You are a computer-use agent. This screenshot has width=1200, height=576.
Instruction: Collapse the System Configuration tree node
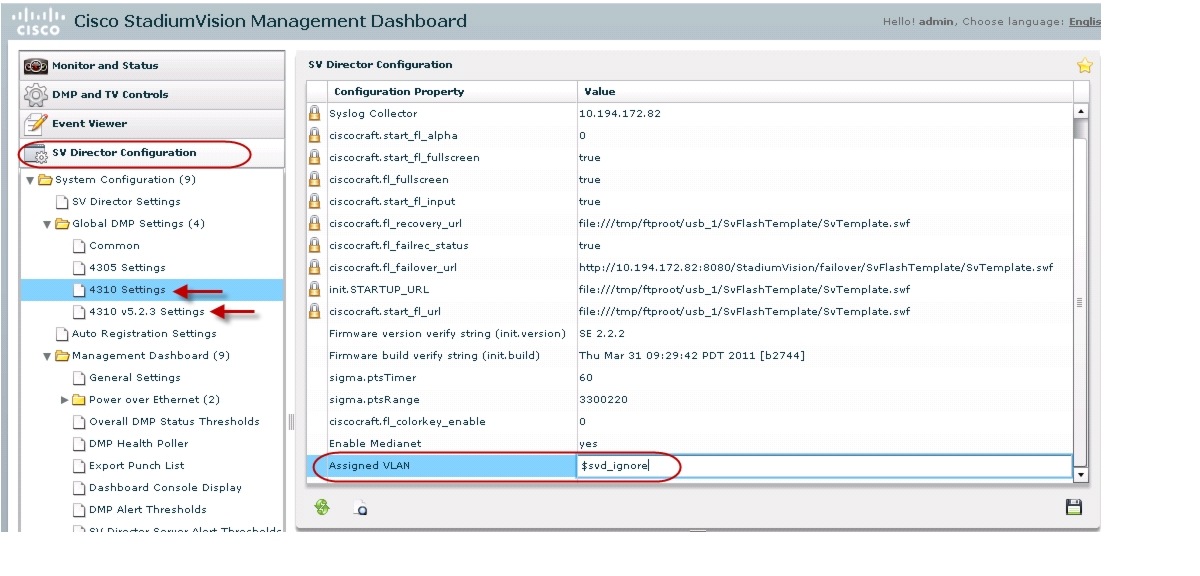point(30,180)
